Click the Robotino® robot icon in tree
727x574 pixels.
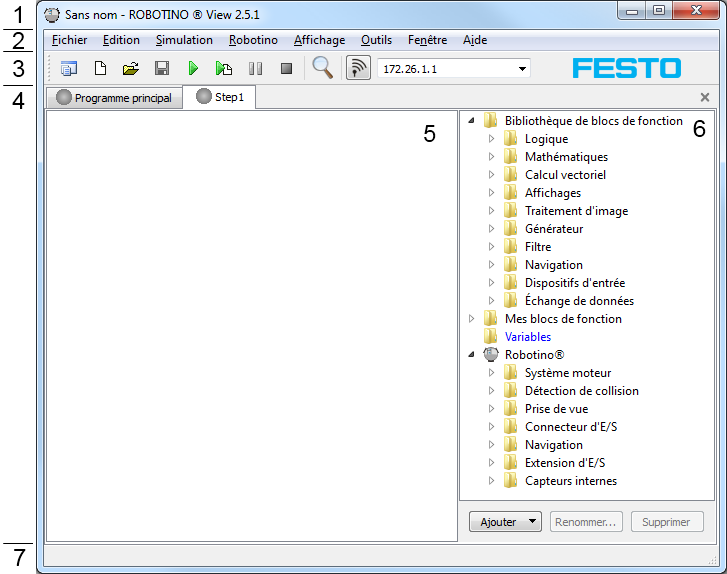coord(491,355)
